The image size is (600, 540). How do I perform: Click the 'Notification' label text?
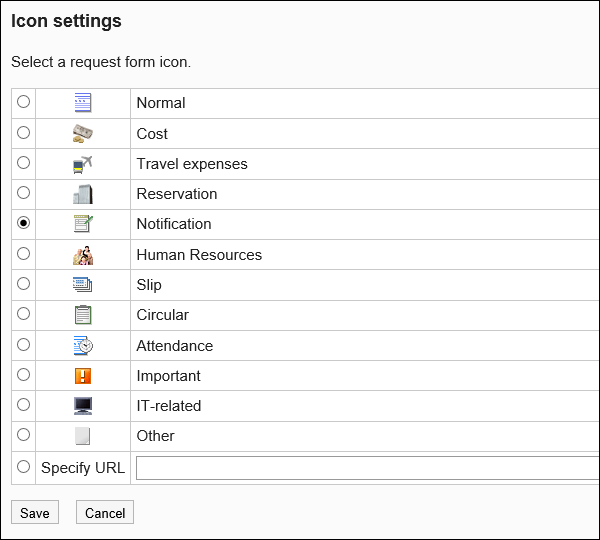coord(174,224)
